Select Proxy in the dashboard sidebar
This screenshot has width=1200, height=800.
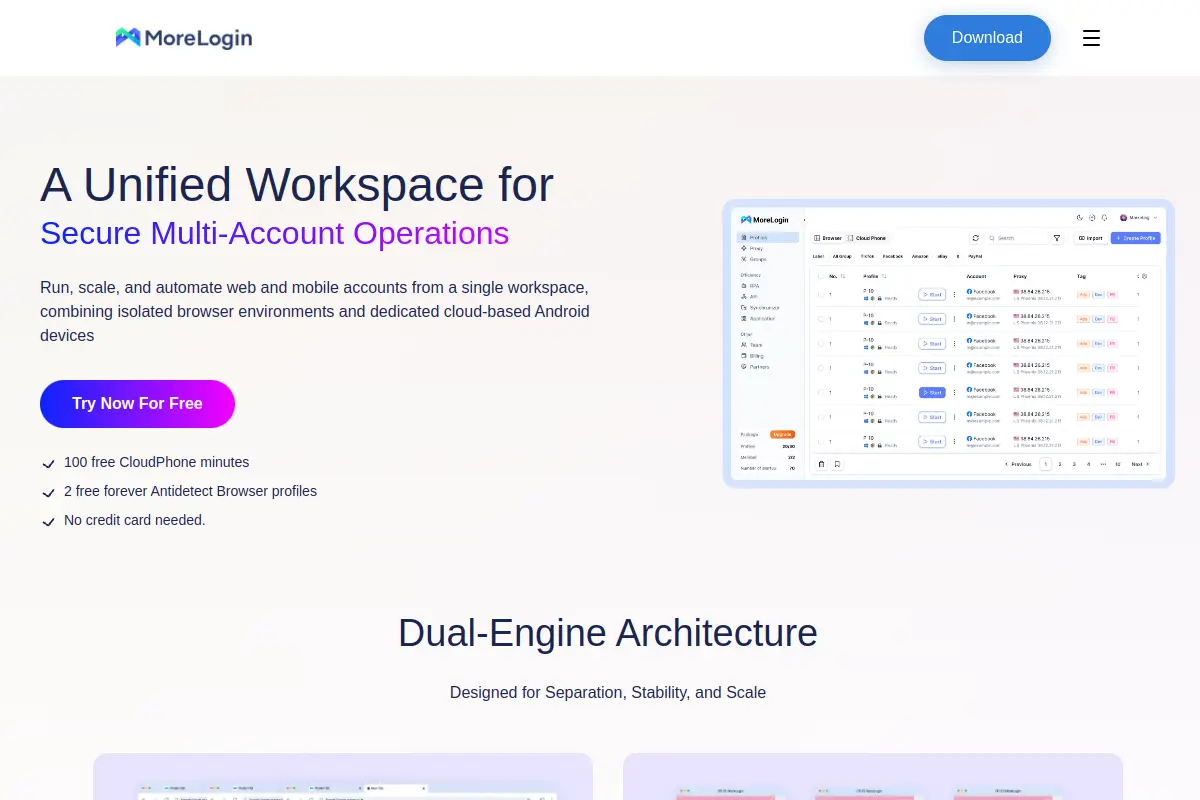click(756, 249)
